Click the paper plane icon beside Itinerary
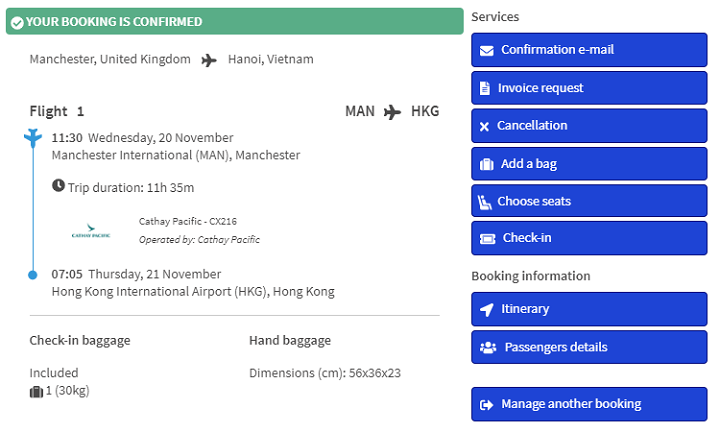 tap(486, 310)
